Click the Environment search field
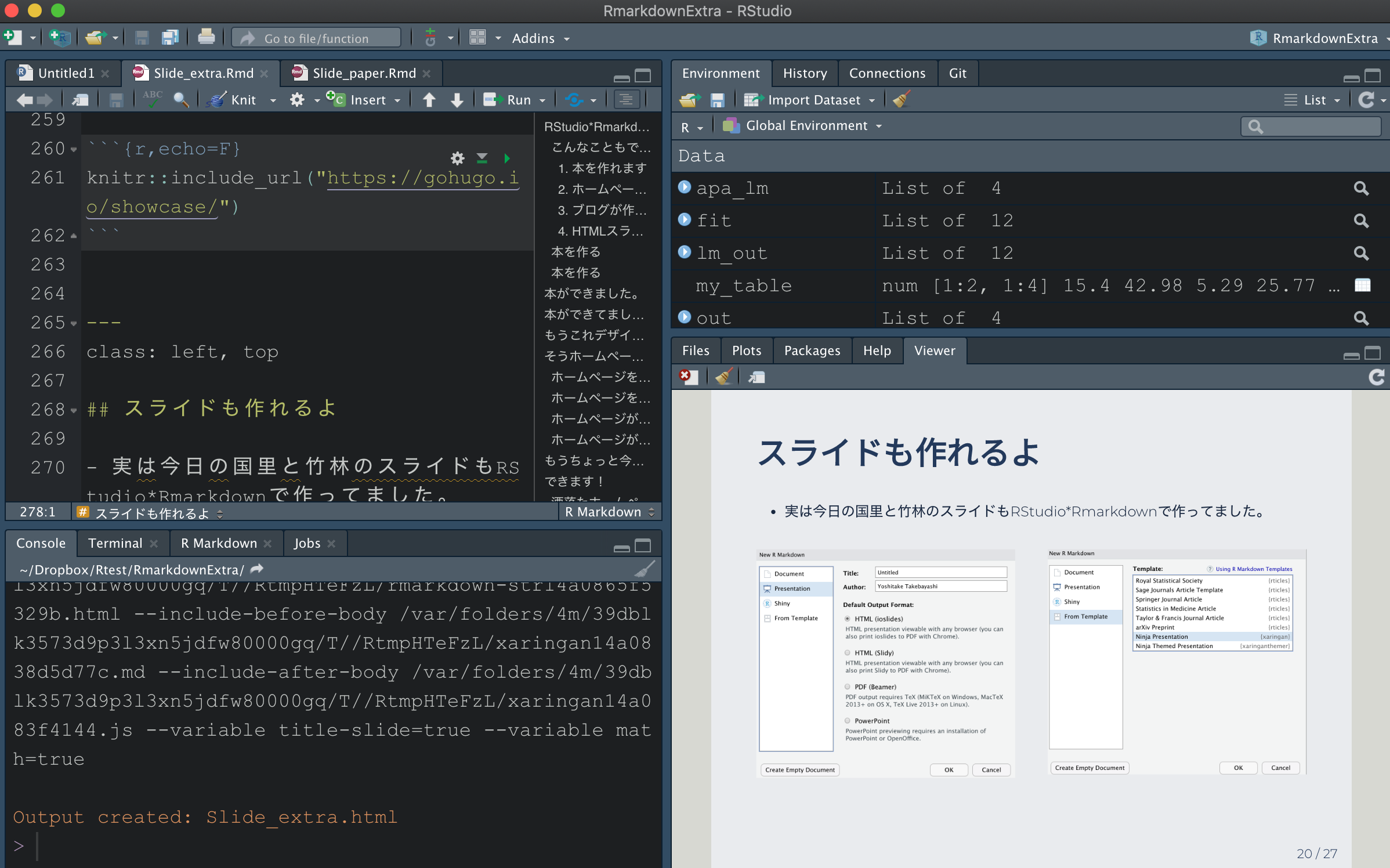The image size is (1390, 868). 1311,126
